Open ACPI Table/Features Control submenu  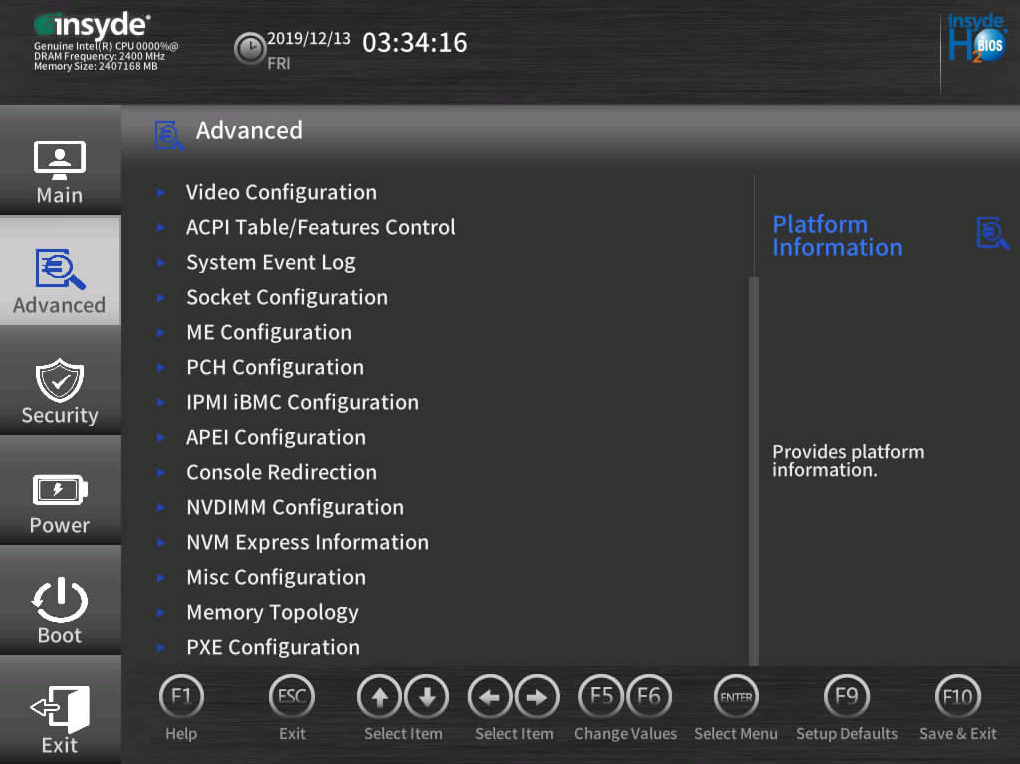point(321,227)
